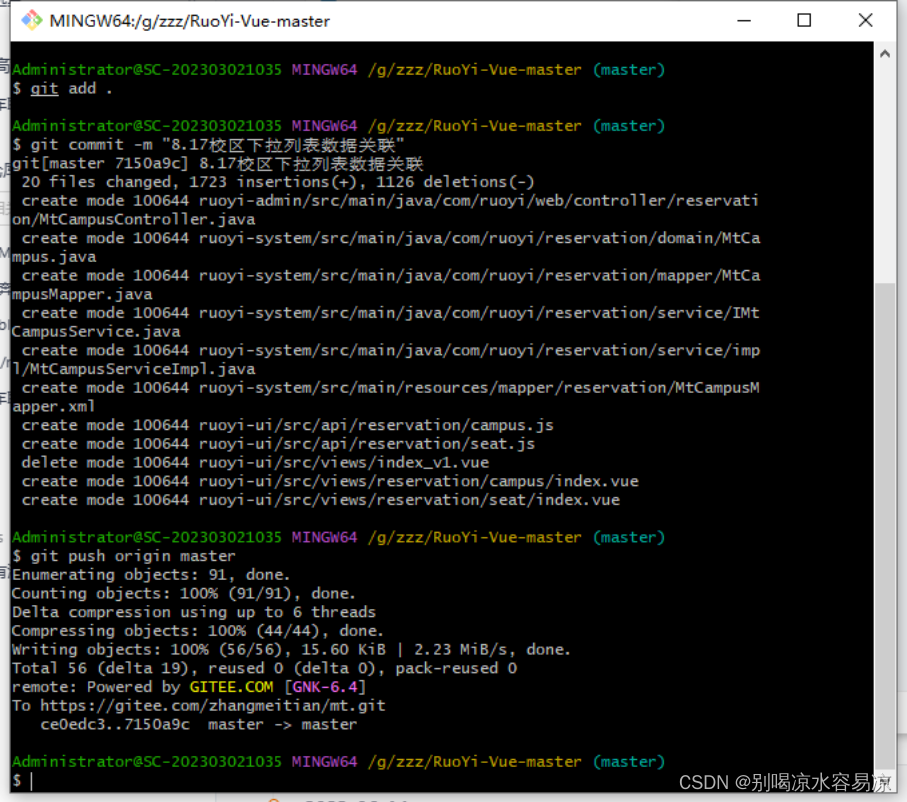The image size is (907, 802).
Task: Click the '$ git push origin master' command
Action: 124,556
